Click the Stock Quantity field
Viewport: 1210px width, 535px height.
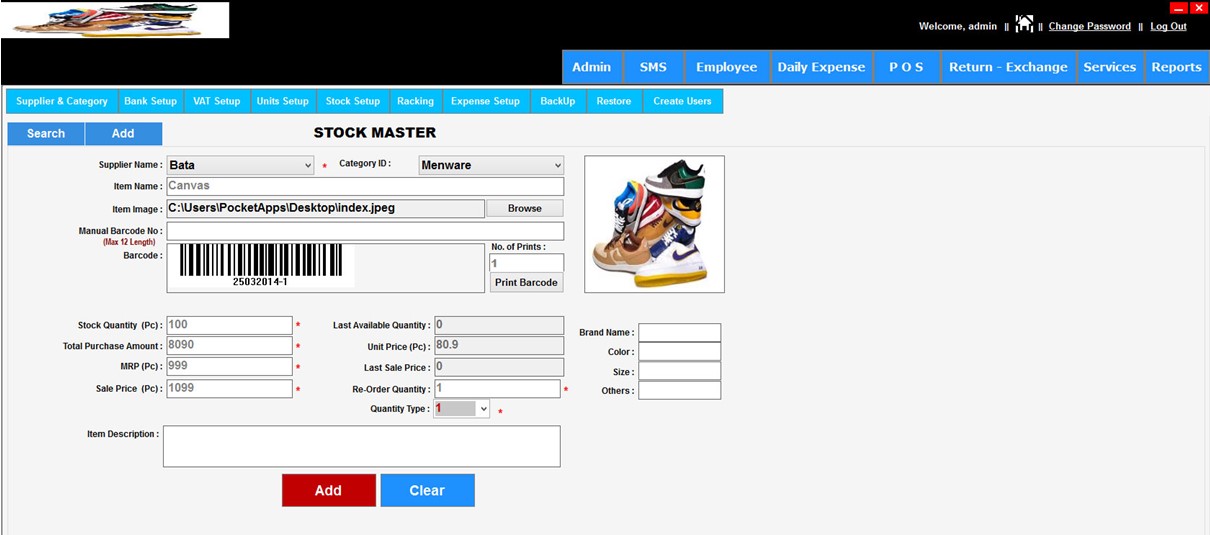pos(229,325)
